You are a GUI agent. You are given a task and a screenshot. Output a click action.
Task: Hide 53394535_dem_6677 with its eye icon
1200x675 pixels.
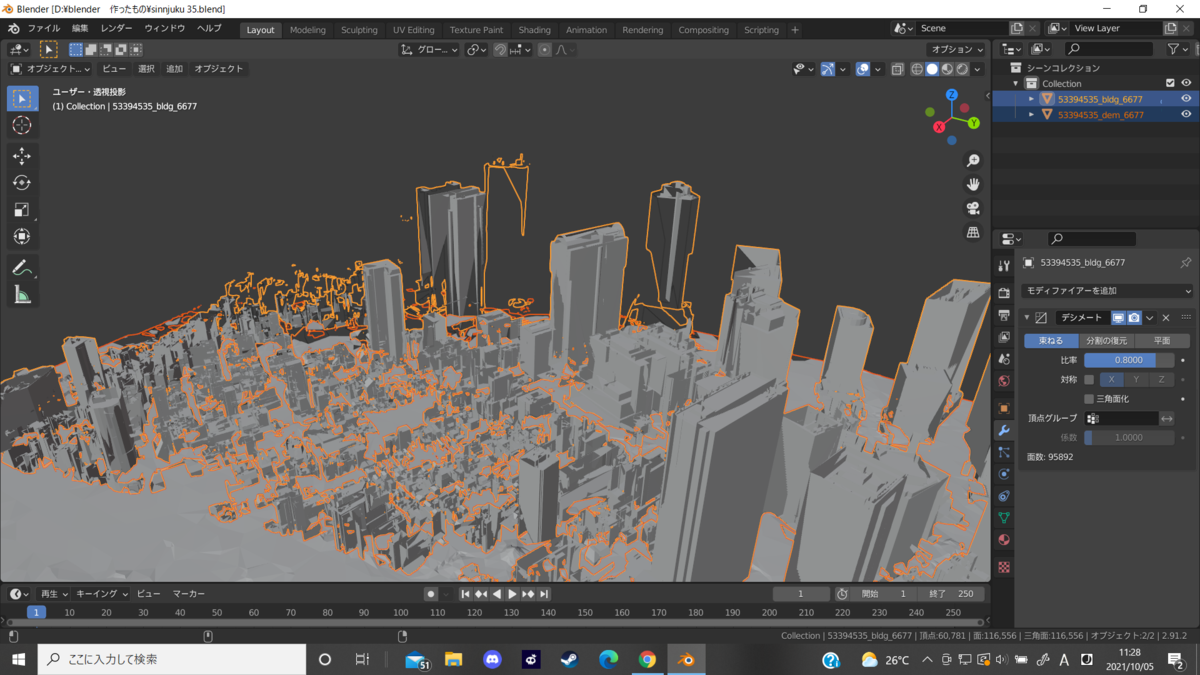click(x=1186, y=114)
